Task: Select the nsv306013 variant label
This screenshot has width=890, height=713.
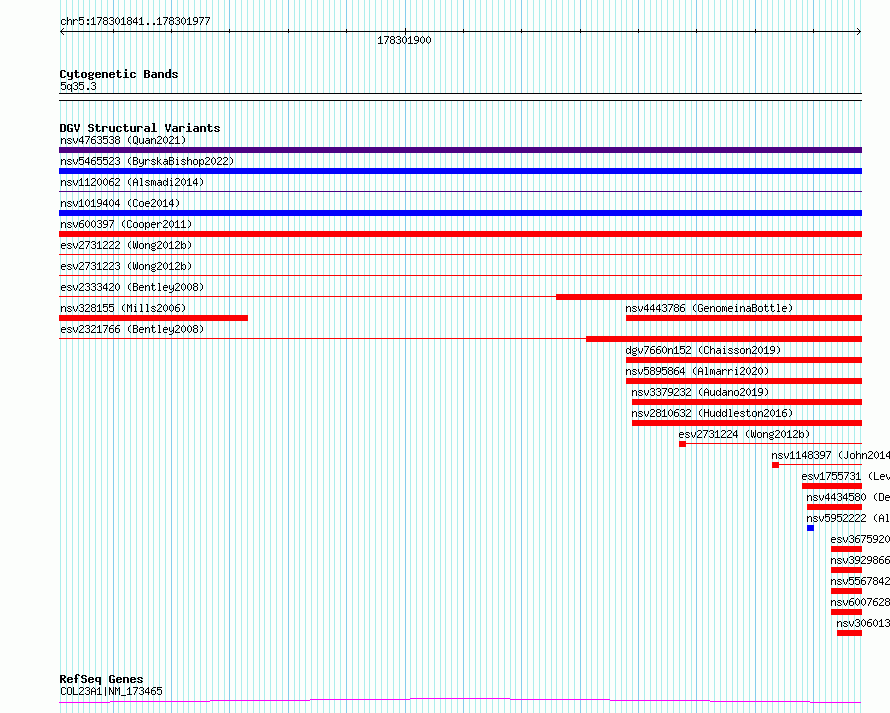Action: (863, 623)
